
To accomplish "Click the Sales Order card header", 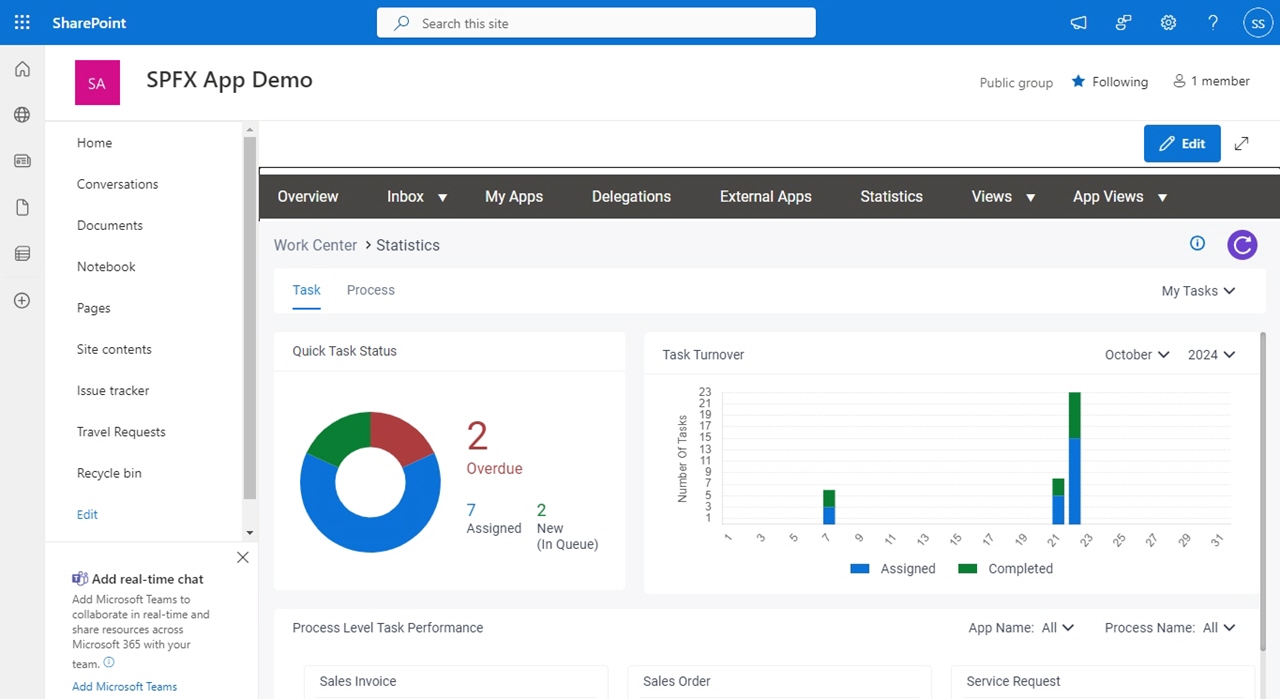I will tap(779, 681).
